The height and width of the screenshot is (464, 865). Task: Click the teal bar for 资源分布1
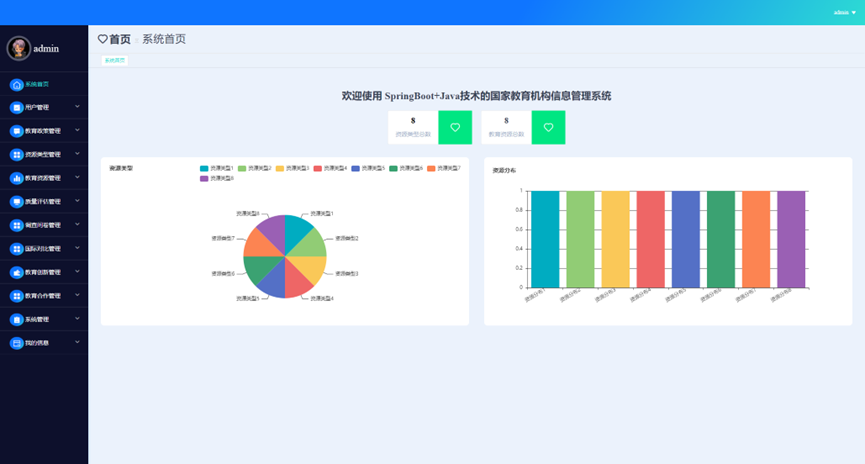point(545,239)
